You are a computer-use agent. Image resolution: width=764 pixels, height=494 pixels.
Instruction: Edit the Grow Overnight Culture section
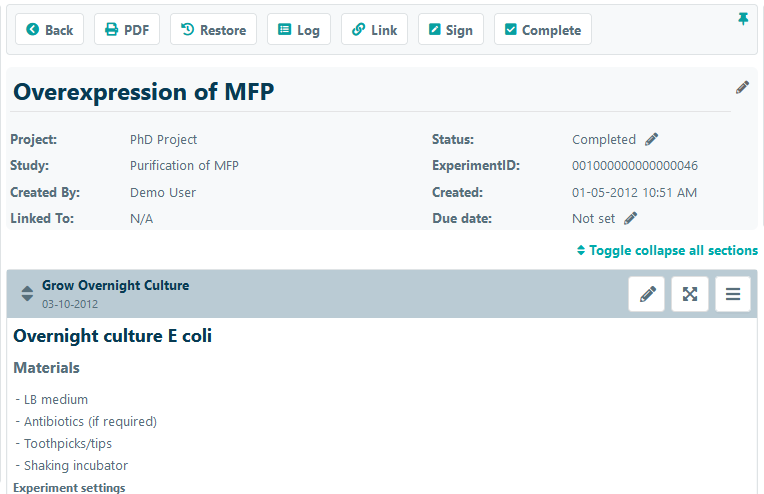coord(647,294)
